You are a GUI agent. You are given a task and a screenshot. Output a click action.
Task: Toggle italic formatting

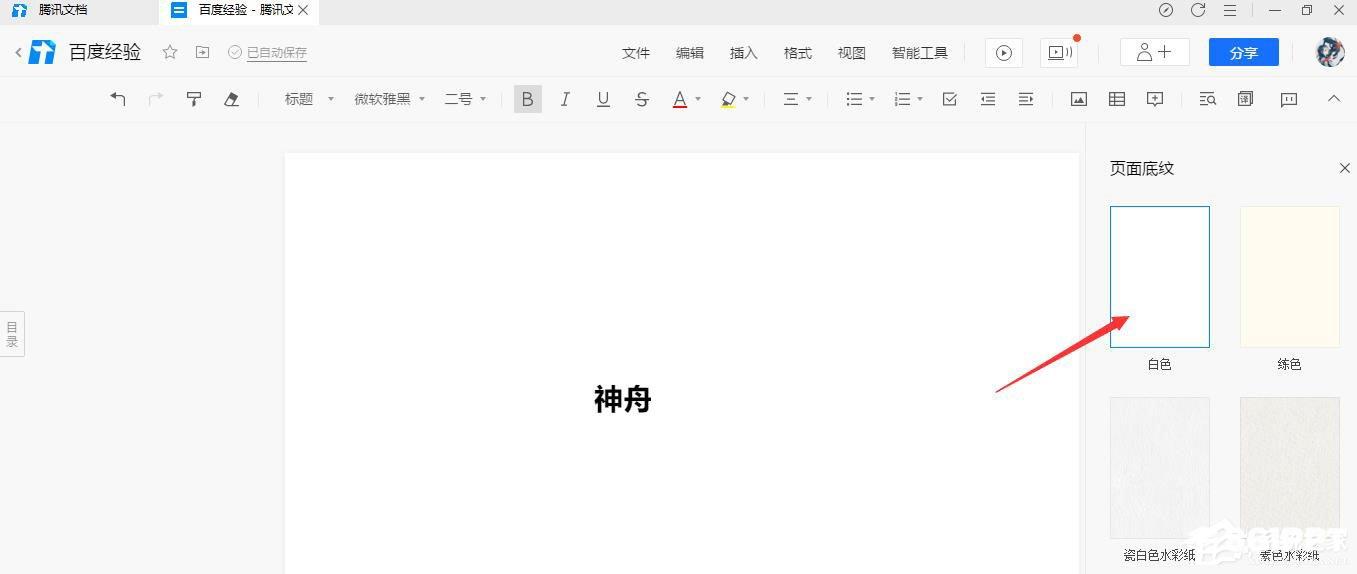pyautogui.click(x=565, y=99)
